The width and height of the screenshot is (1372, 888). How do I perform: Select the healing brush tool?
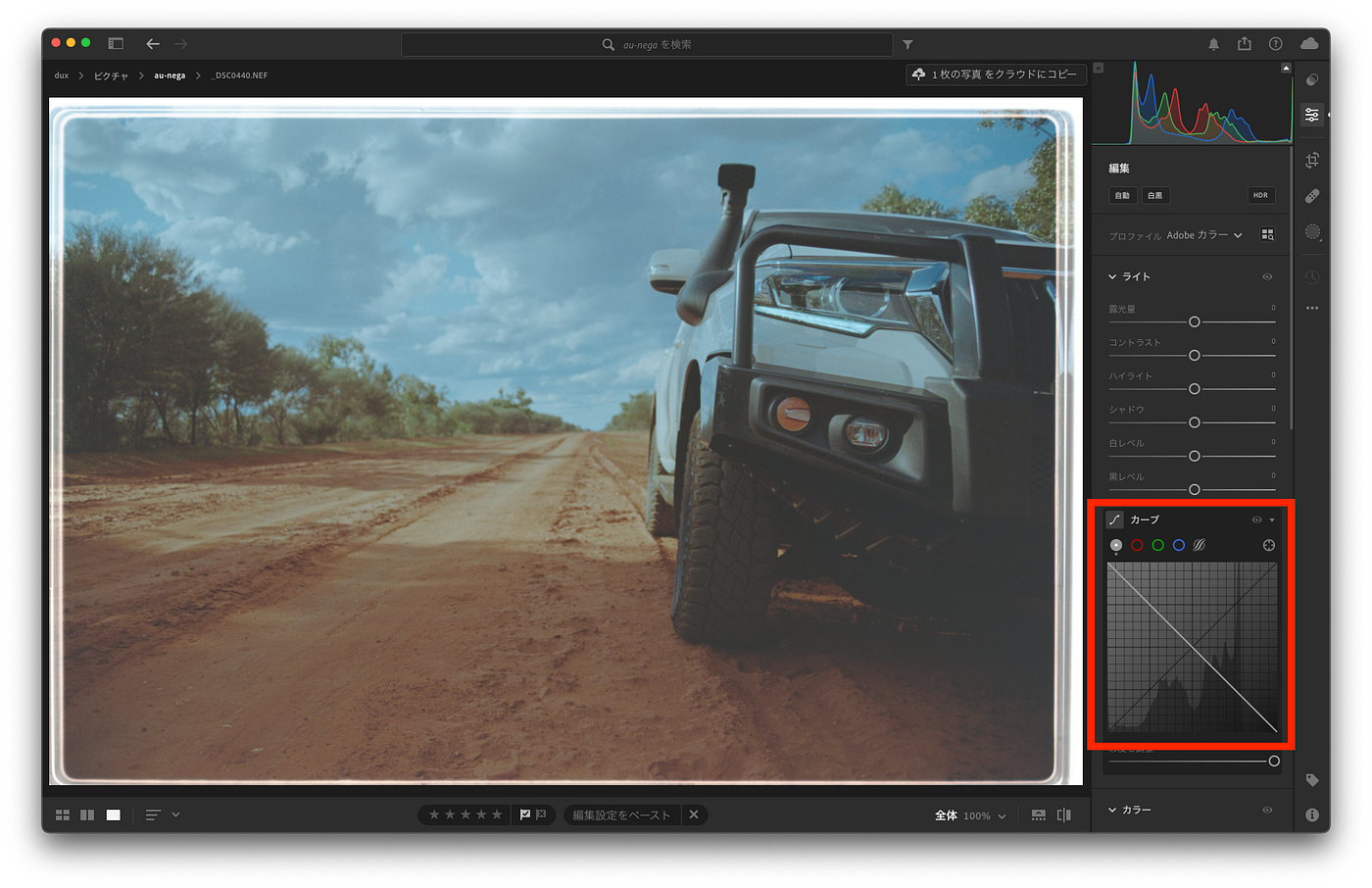click(x=1312, y=196)
